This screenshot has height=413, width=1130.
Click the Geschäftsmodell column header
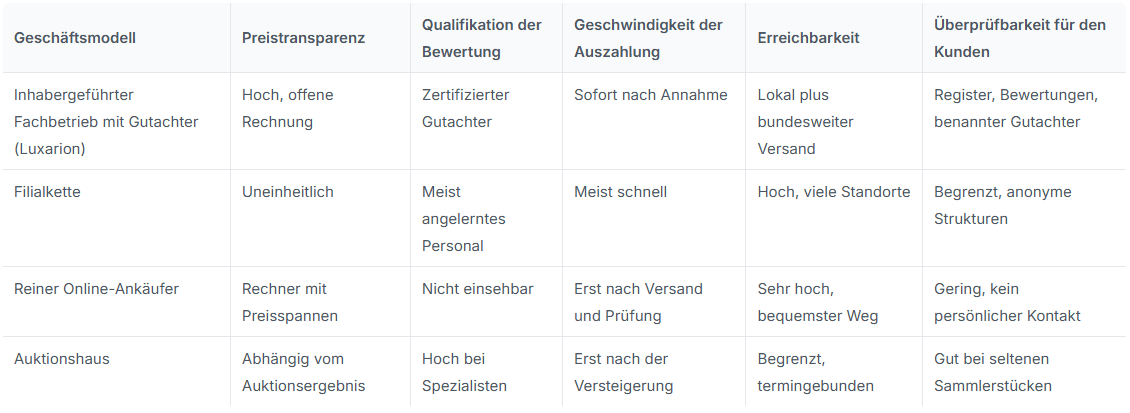point(75,38)
